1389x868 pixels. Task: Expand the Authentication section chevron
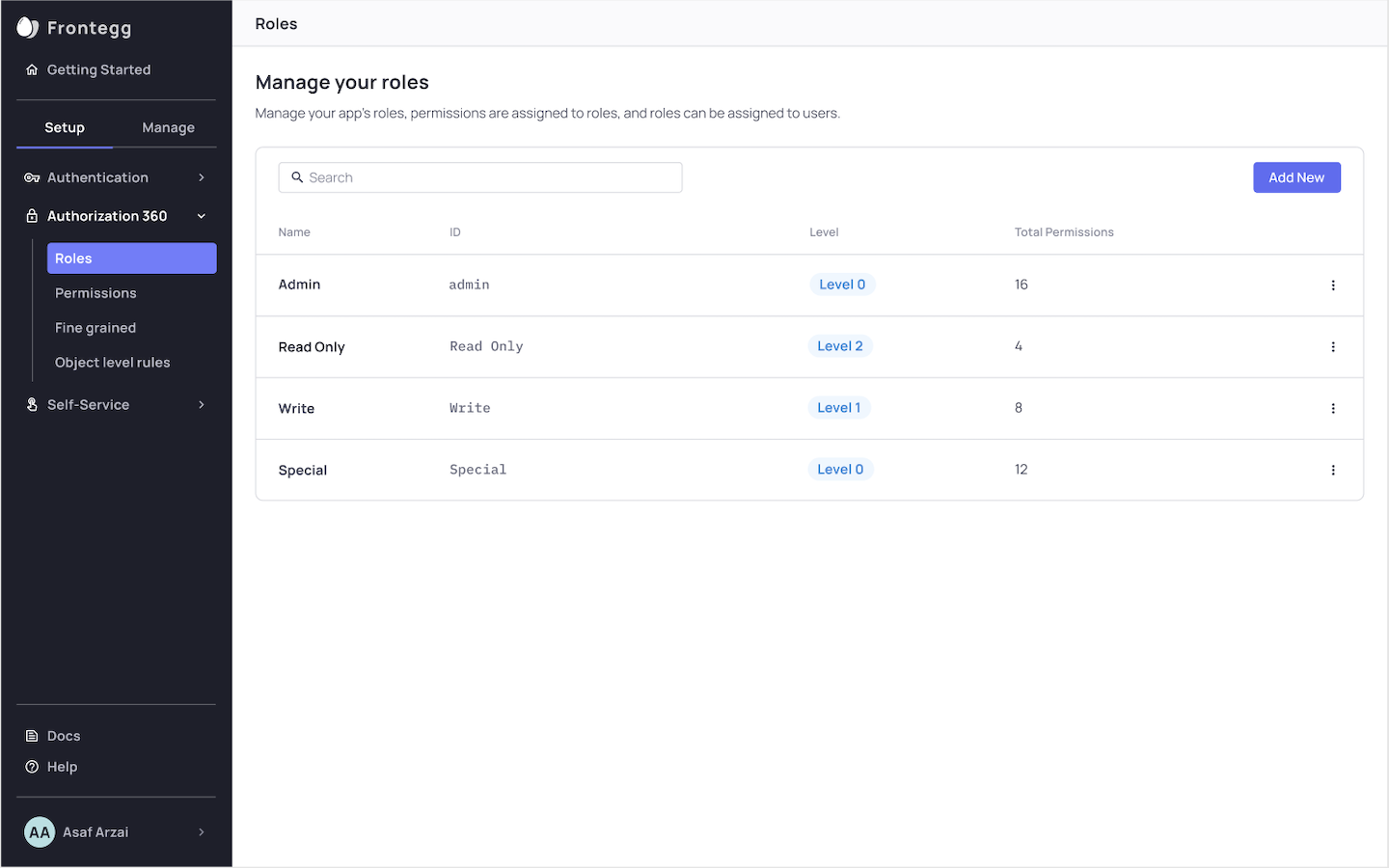[202, 177]
